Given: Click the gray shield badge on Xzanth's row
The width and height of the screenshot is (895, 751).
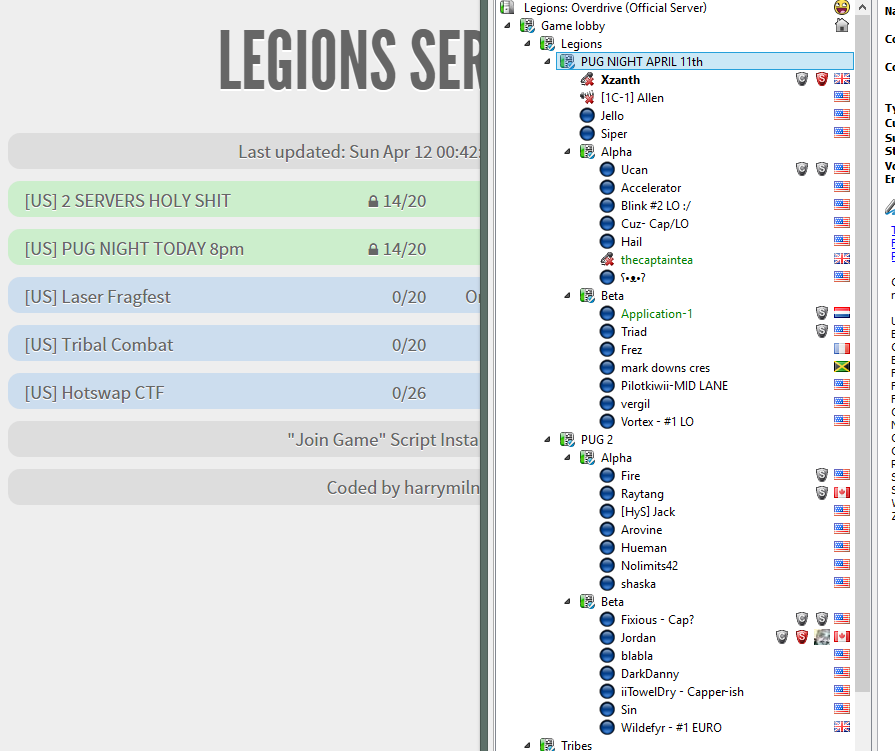Looking at the screenshot, I should click(x=802, y=79).
